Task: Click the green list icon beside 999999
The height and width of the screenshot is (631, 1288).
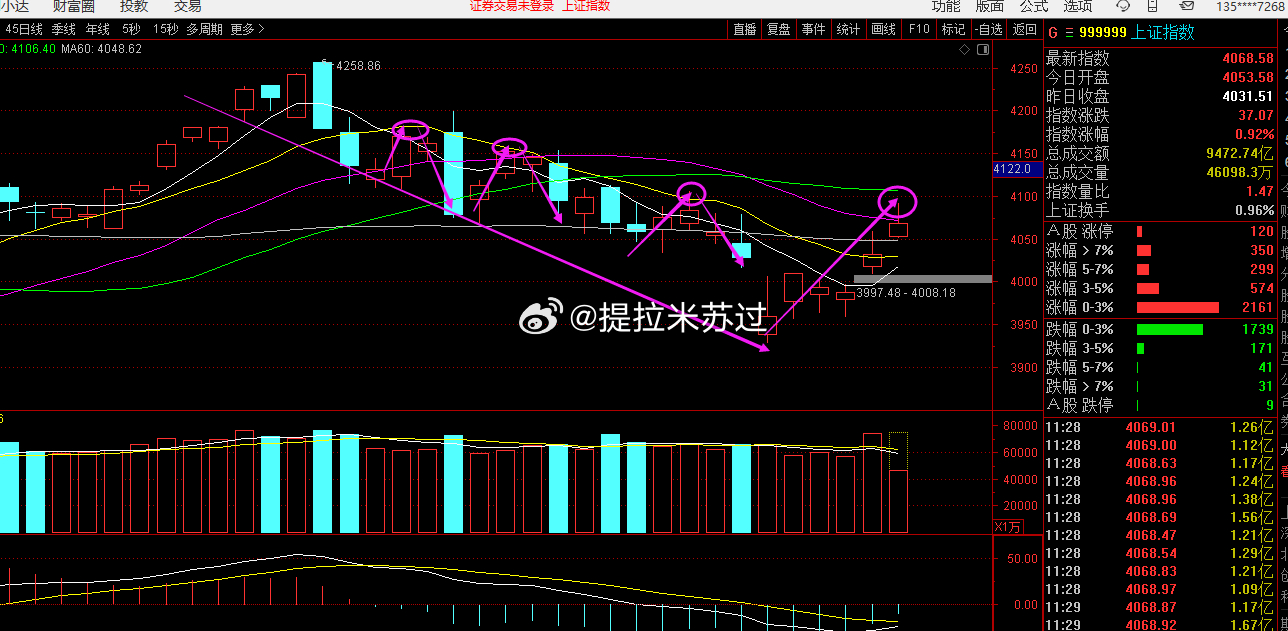Action: (x=1070, y=33)
